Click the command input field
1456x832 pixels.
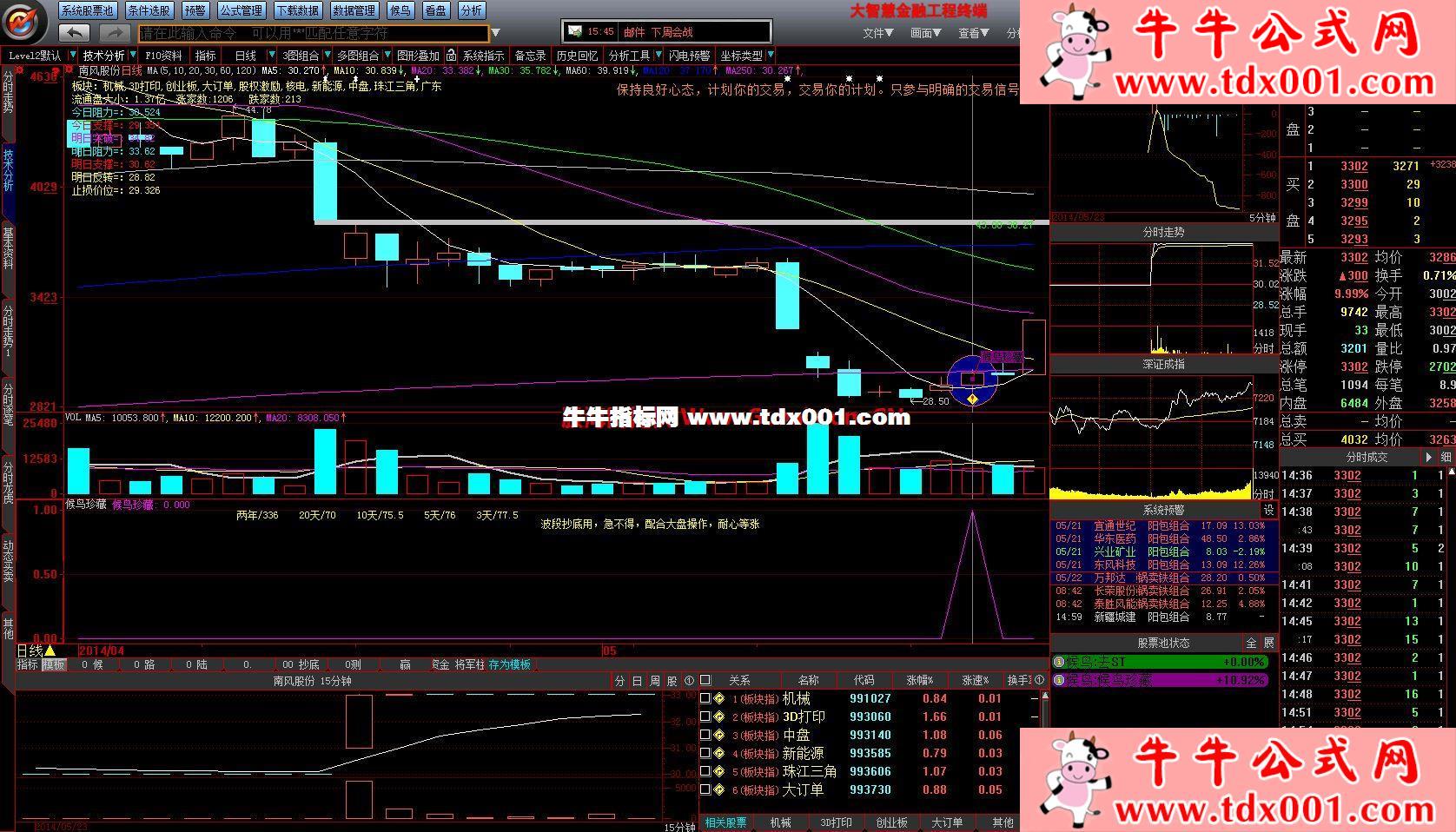314,33
